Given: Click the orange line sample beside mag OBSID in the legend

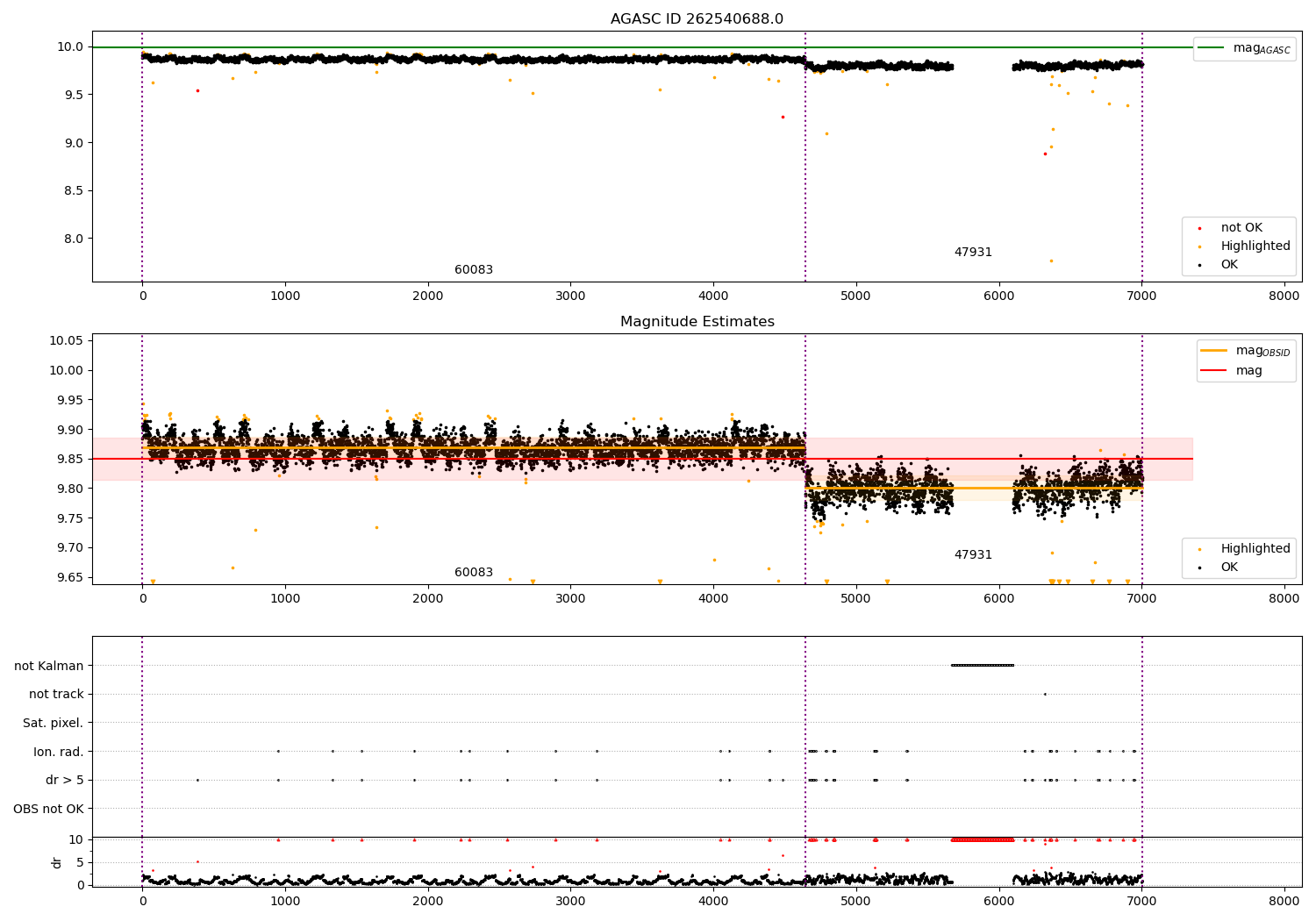Looking at the screenshot, I should coord(1214,351).
